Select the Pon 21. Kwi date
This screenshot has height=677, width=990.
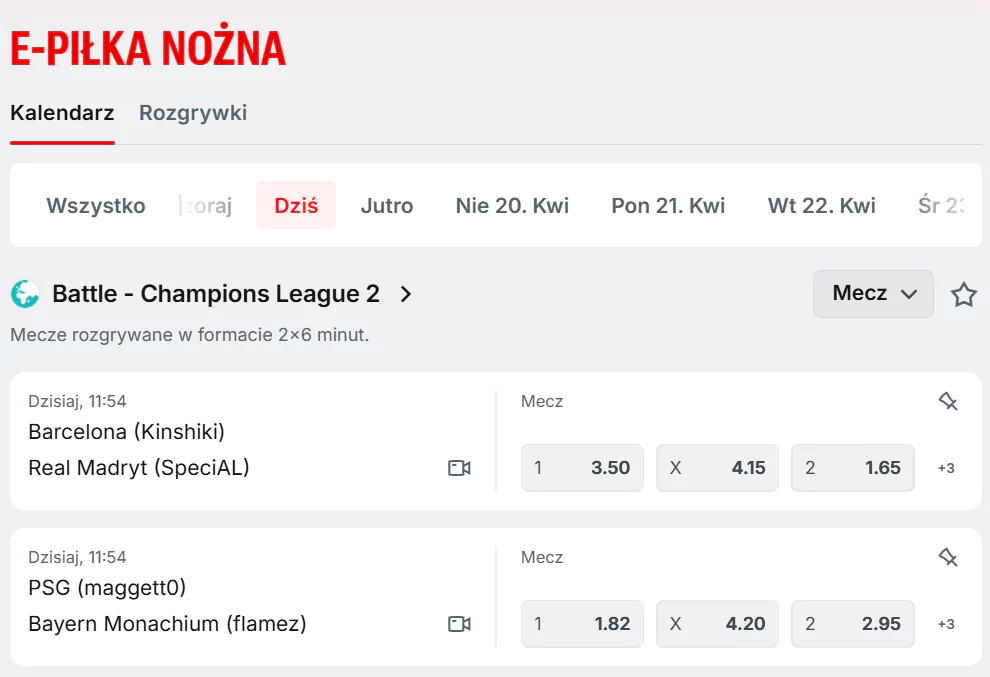point(667,205)
